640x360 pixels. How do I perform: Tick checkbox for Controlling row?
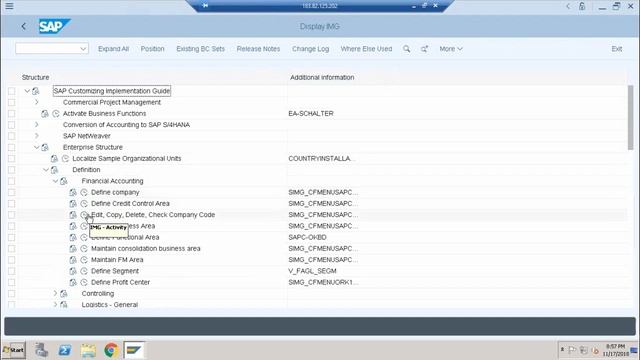click(x=11, y=293)
